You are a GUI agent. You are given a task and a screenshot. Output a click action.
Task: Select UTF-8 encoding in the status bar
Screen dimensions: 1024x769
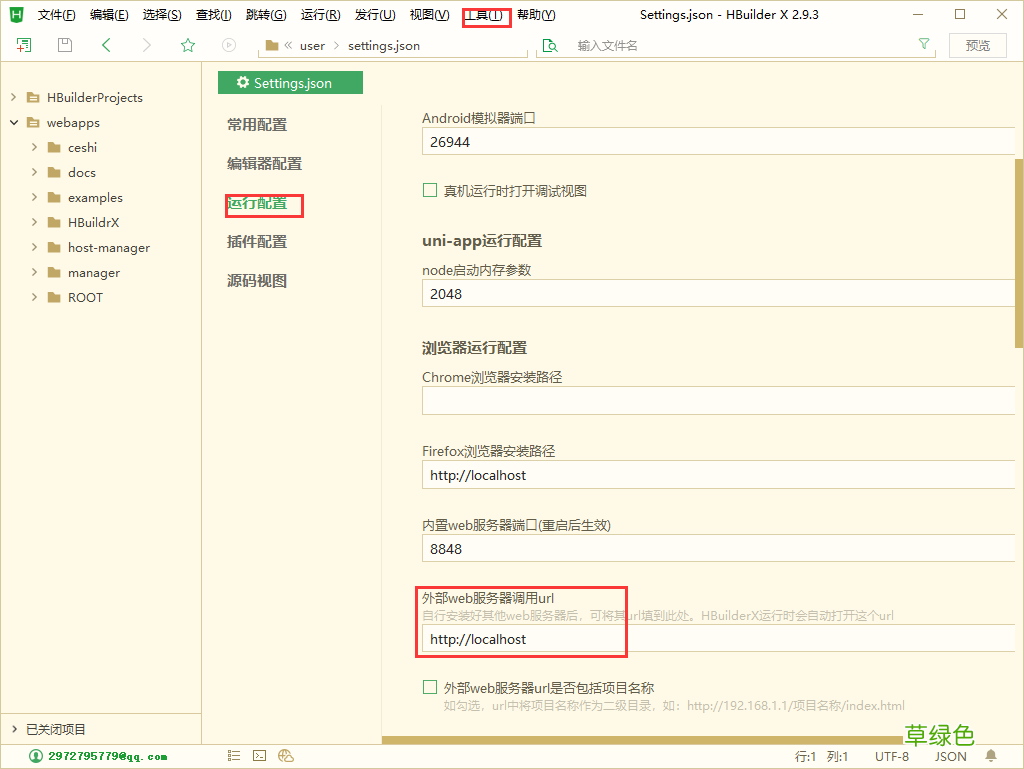pyautogui.click(x=892, y=756)
